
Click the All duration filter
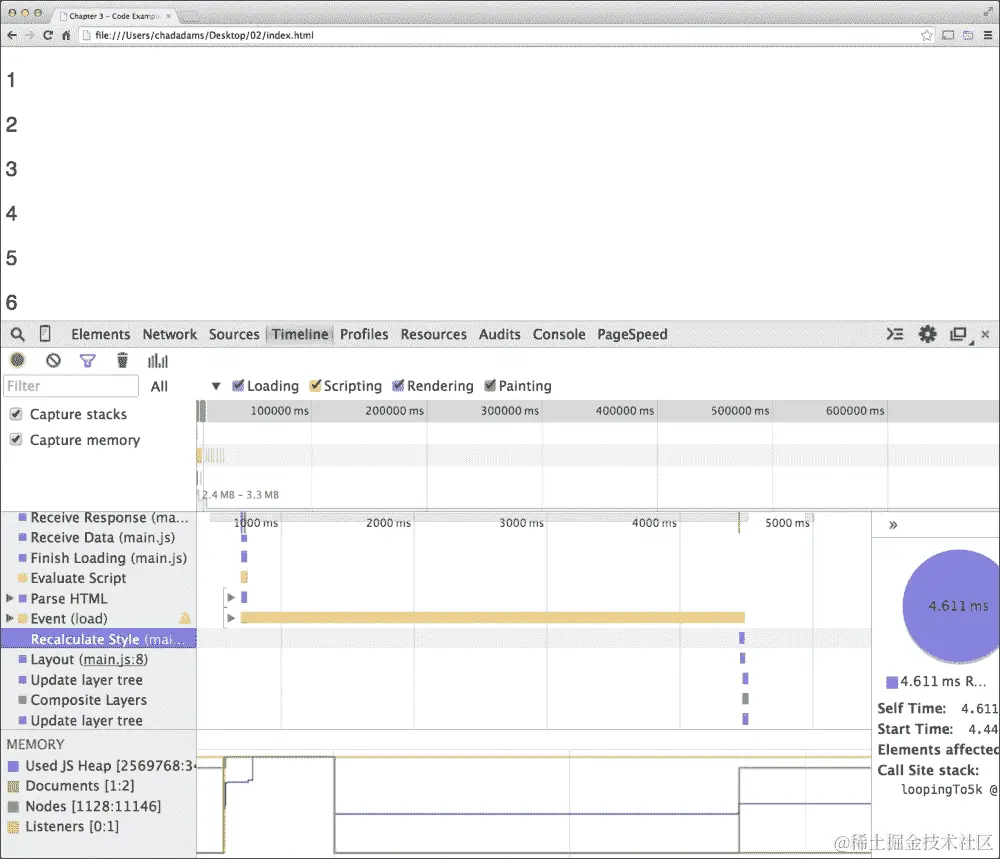click(159, 386)
